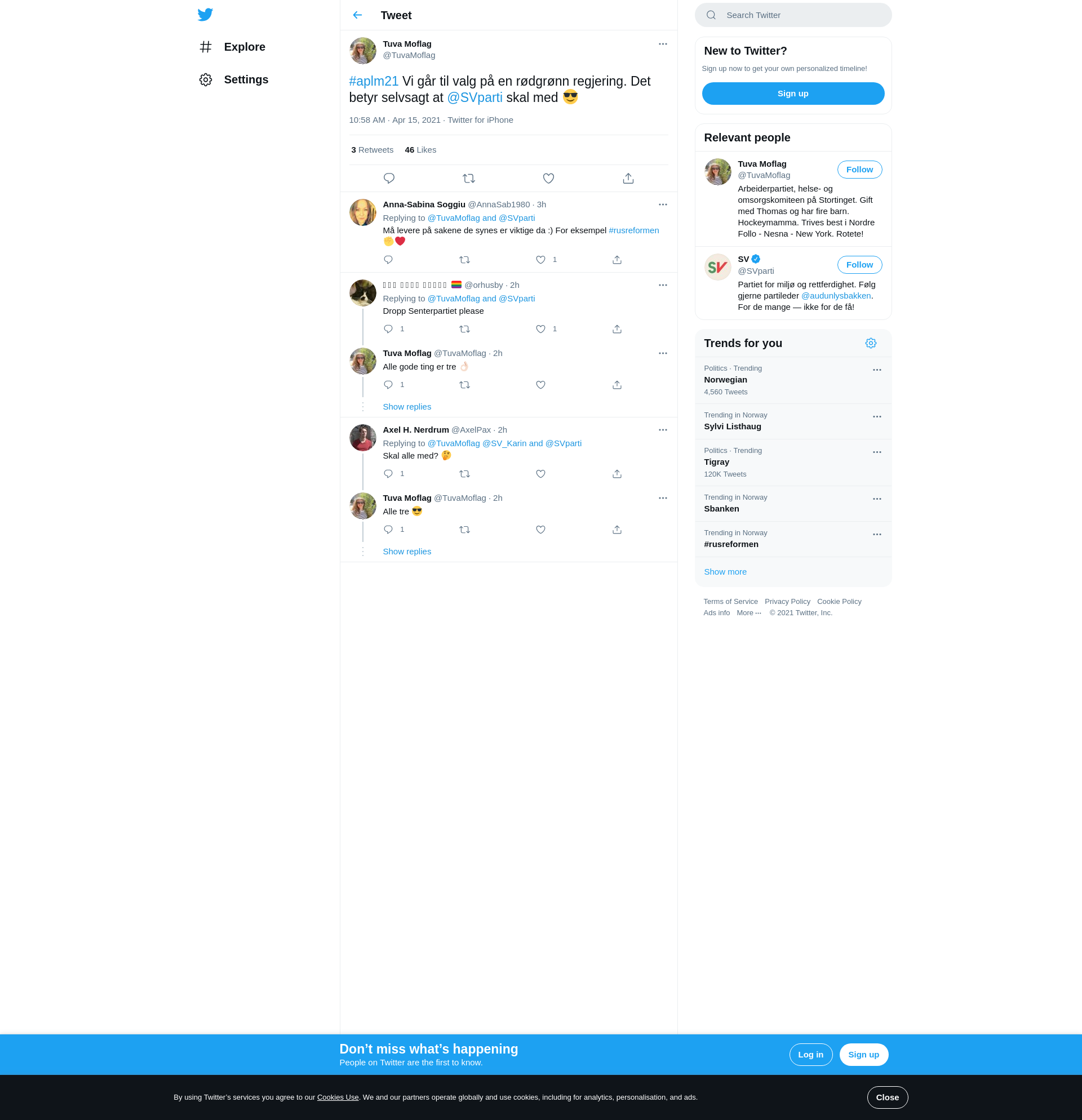Reply to the main tweet
Viewport: 1082px width, 1120px height.
coord(389,178)
